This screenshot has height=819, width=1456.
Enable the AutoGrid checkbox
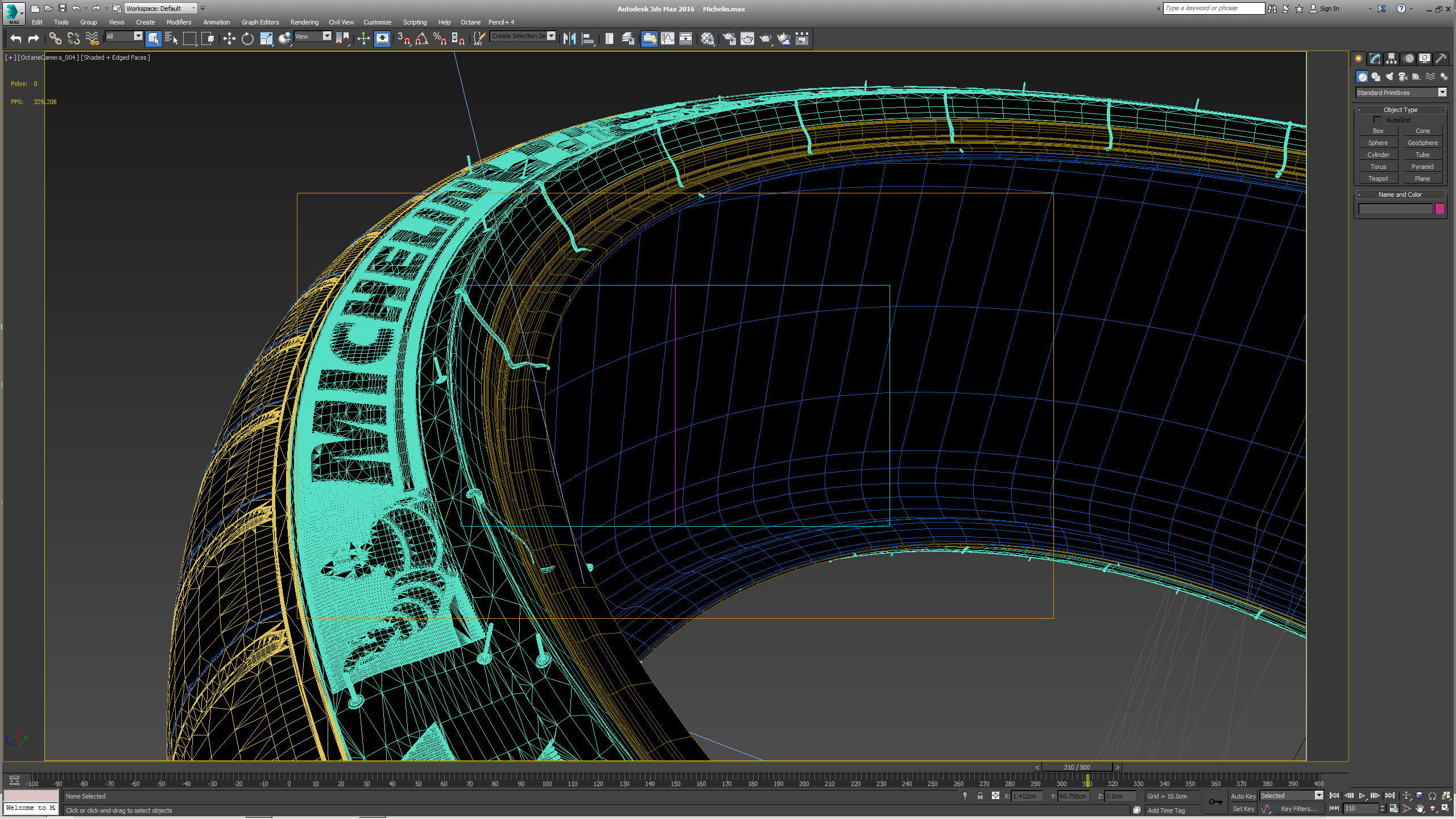tap(1377, 120)
